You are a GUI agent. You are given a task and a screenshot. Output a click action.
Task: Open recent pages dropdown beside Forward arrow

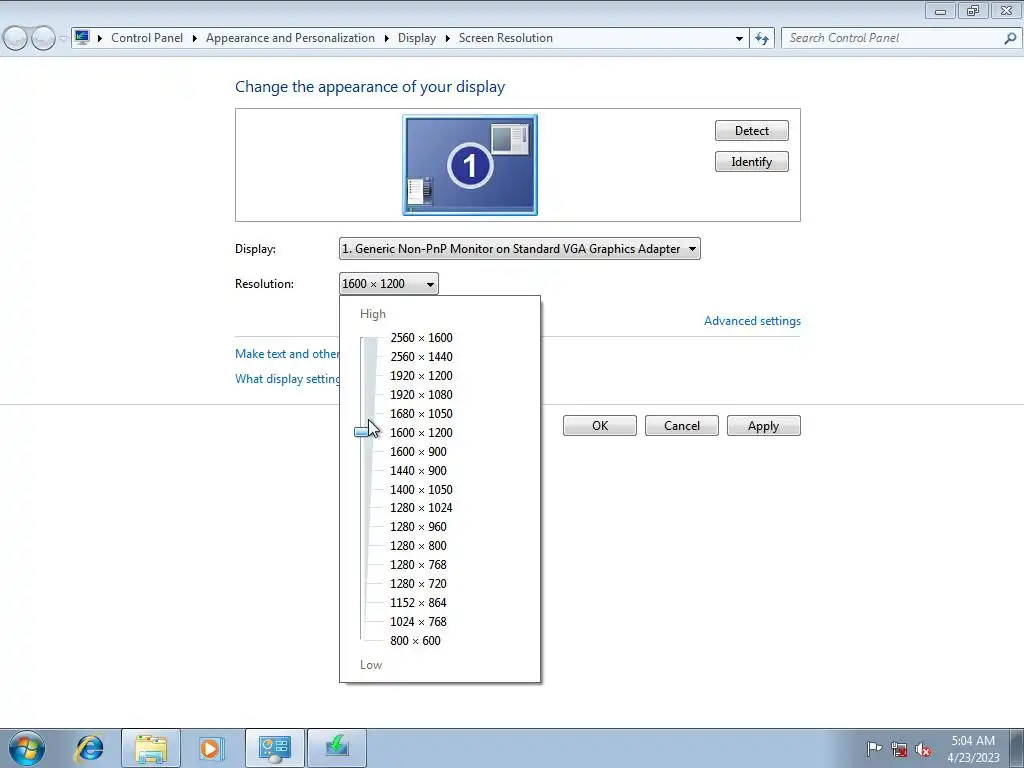pos(63,39)
